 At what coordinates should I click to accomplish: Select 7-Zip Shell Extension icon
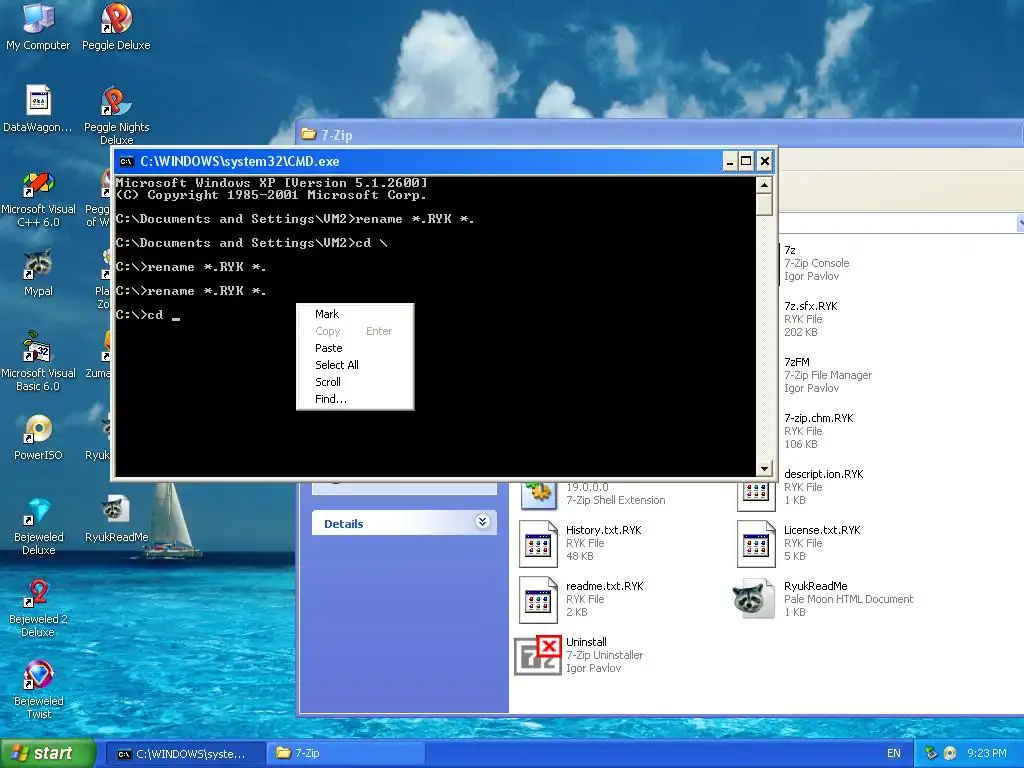538,496
